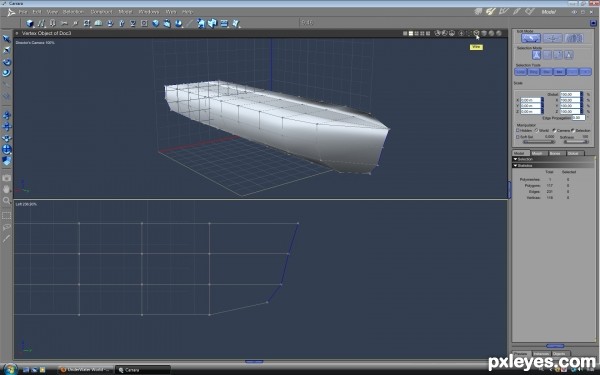Viewport: 600px width, 375px height.
Task: Select the arrow move tool in left toolbar
Action: point(7,39)
